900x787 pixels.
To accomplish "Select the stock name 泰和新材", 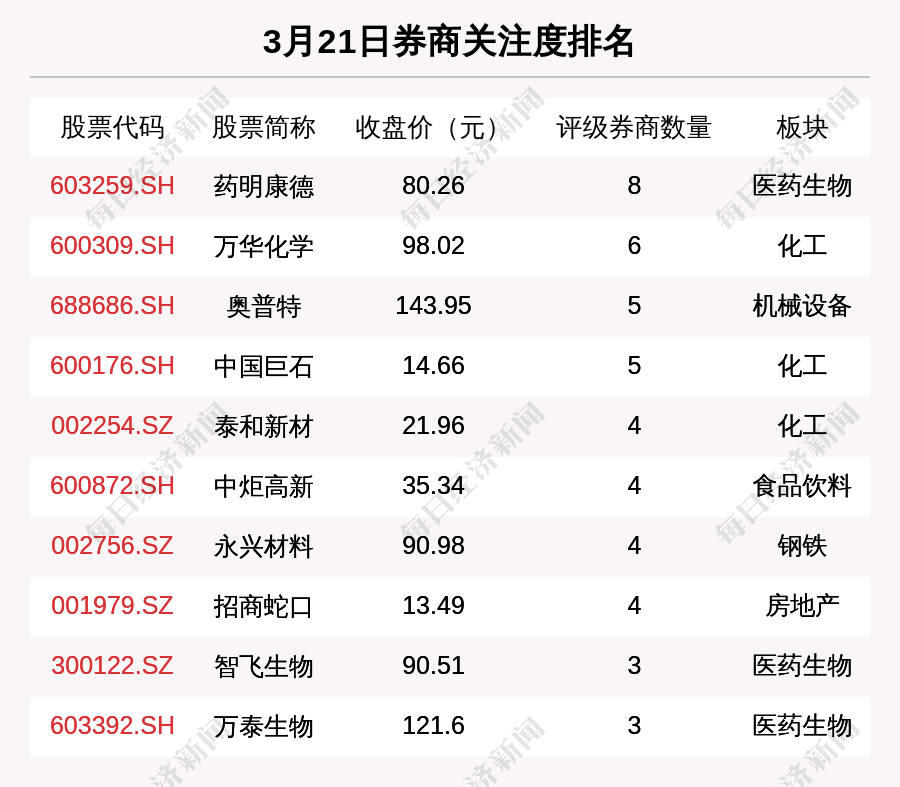I will (x=263, y=427).
